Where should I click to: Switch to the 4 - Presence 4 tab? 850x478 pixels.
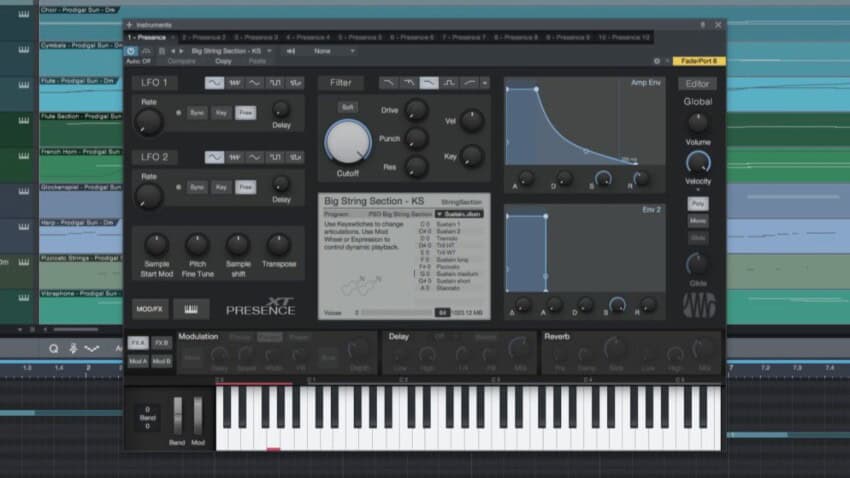pyautogui.click(x=308, y=37)
